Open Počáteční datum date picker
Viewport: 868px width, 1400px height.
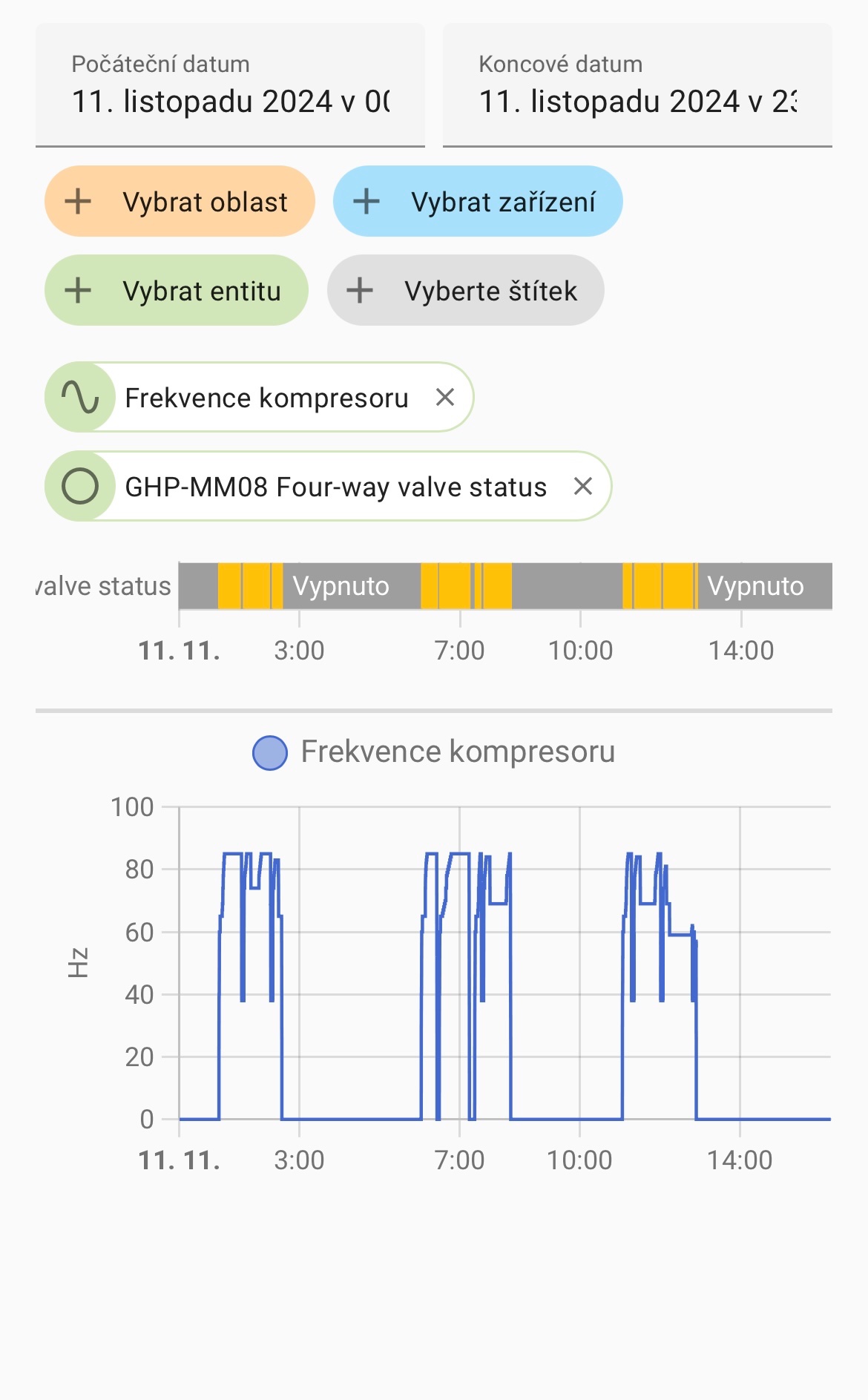[230, 85]
